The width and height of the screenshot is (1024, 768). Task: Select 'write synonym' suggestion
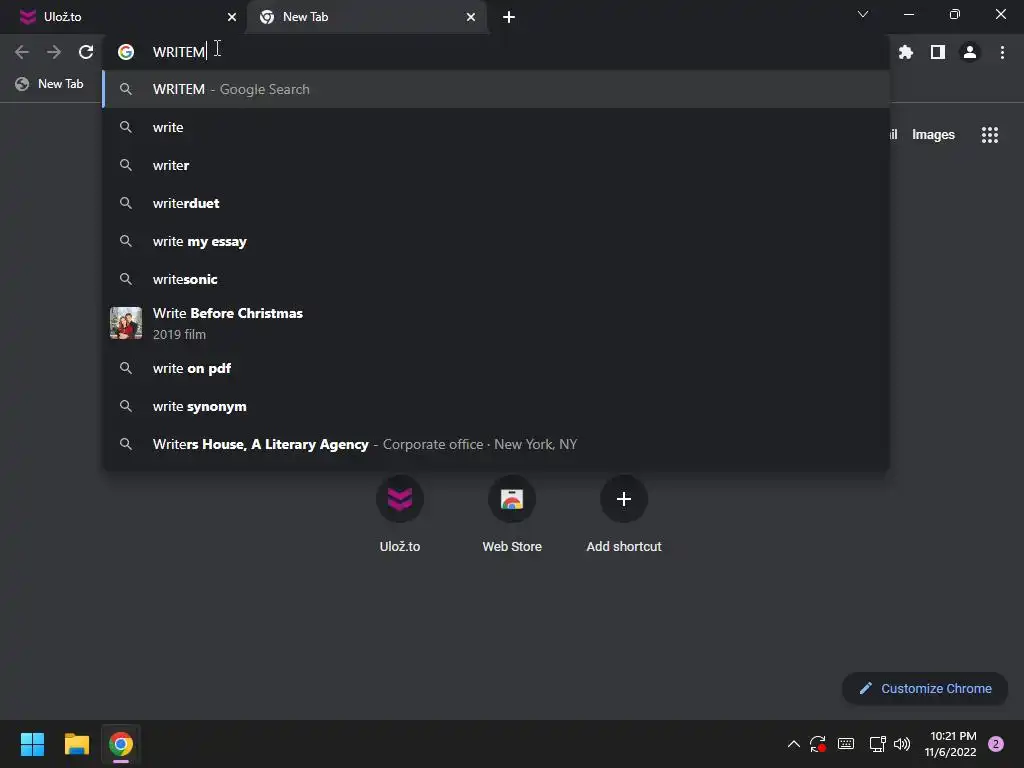click(x=496, y=406)
